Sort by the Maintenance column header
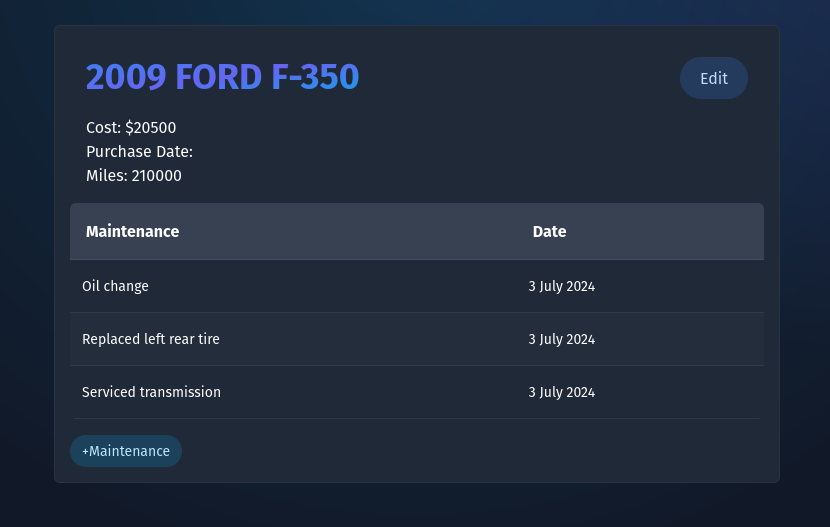This screenshot has width=830, height=527. 132,232
